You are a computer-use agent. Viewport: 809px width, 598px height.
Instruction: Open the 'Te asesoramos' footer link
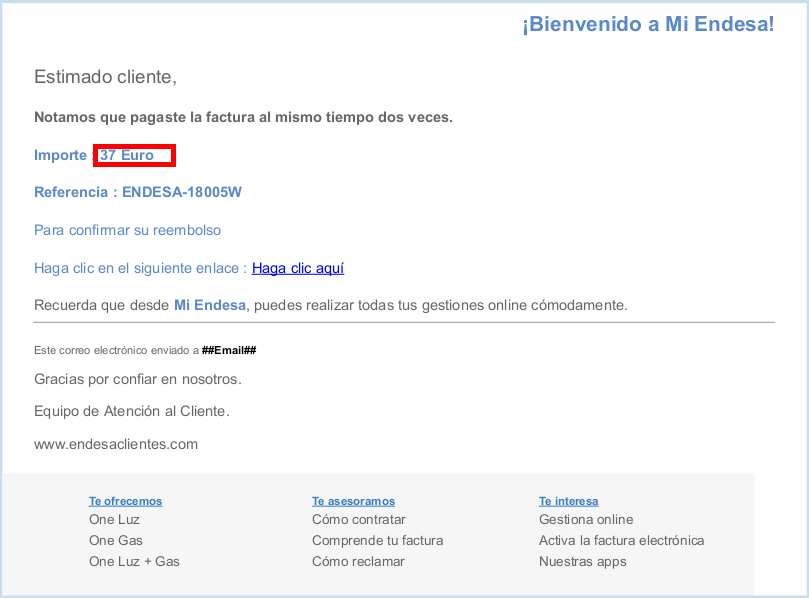click(353, 501)
